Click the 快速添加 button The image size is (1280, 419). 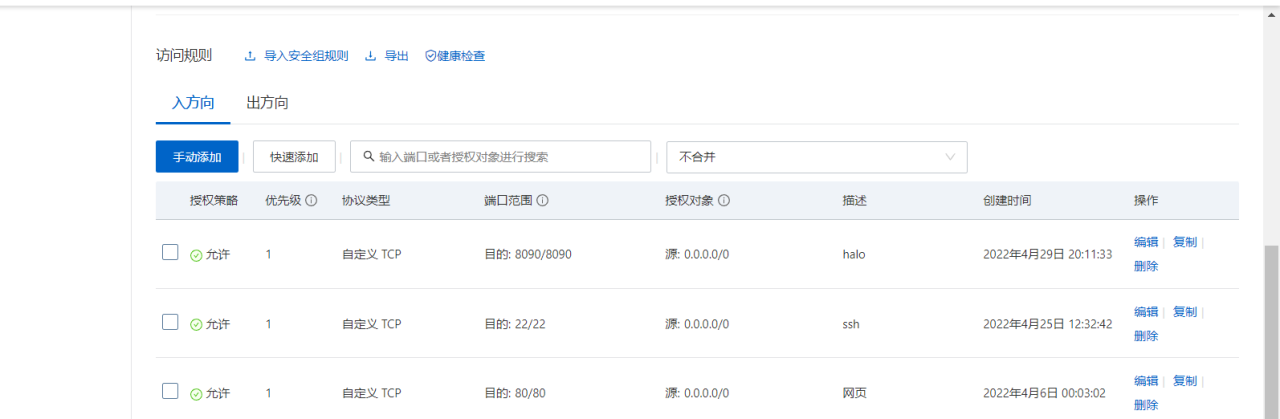click(294, 157)
